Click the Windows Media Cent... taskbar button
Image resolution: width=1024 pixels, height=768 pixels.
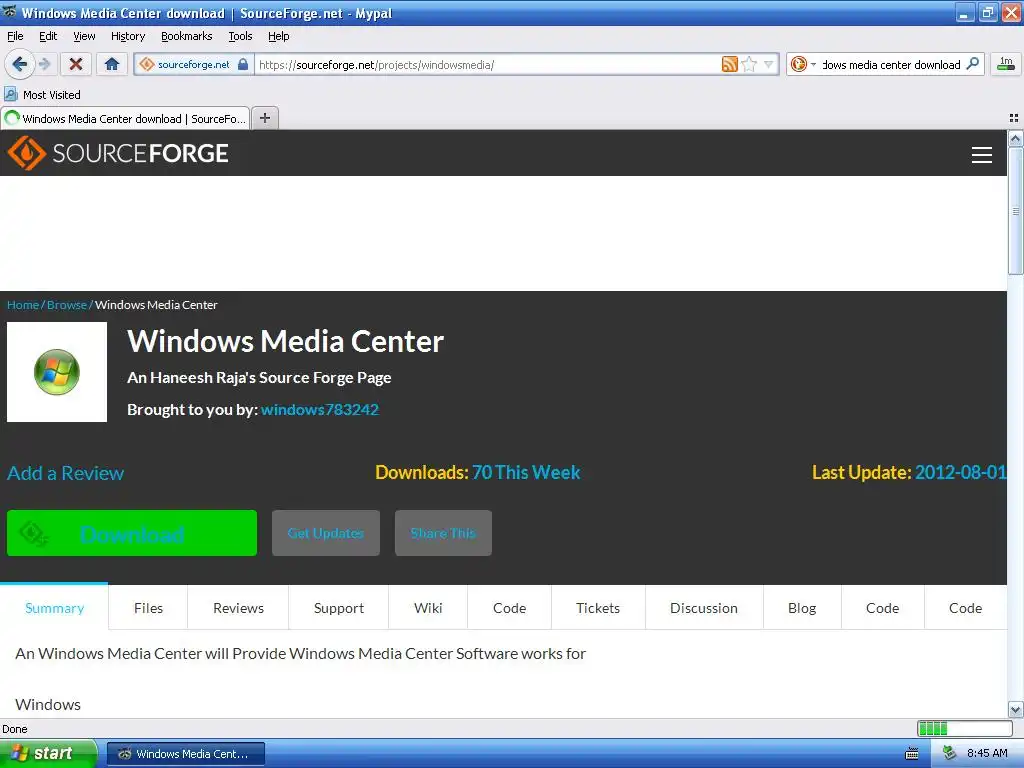[x=185, y=754]
